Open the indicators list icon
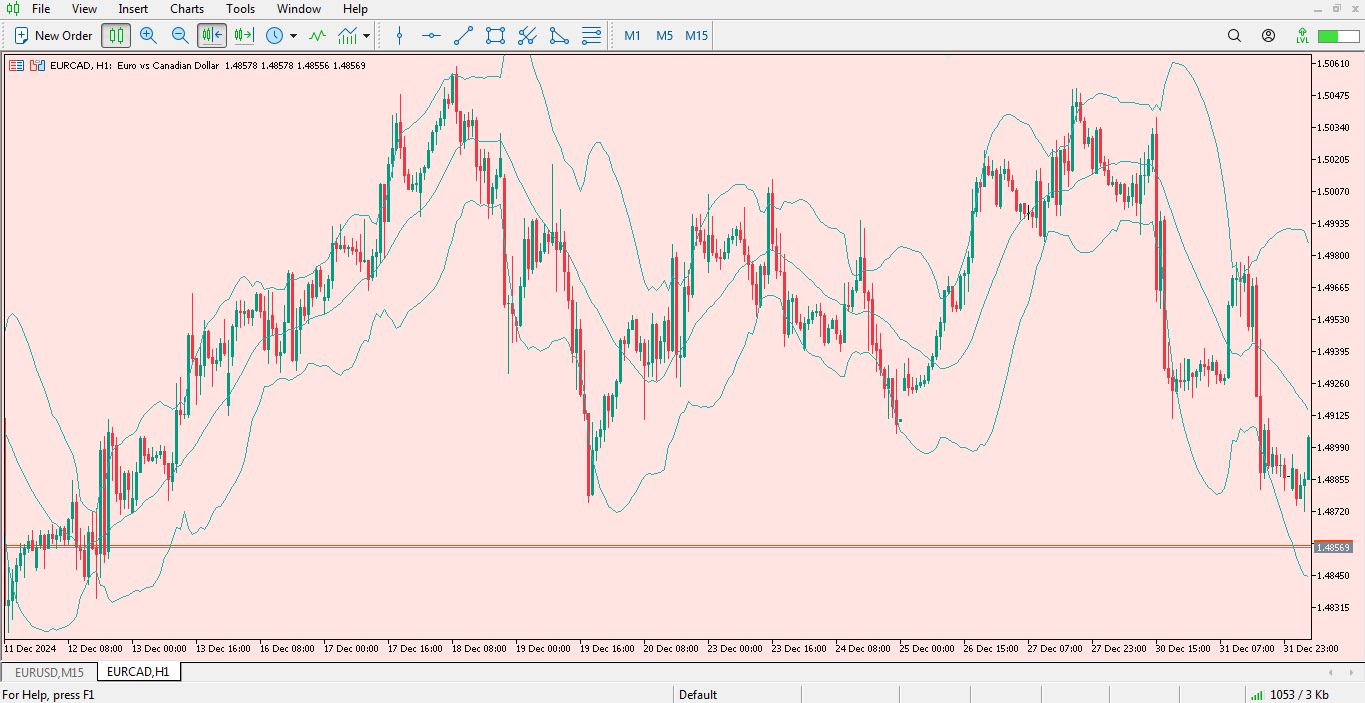Image resolution: width=1365 pixels, height=703 pixels. [x=317, y=36]
